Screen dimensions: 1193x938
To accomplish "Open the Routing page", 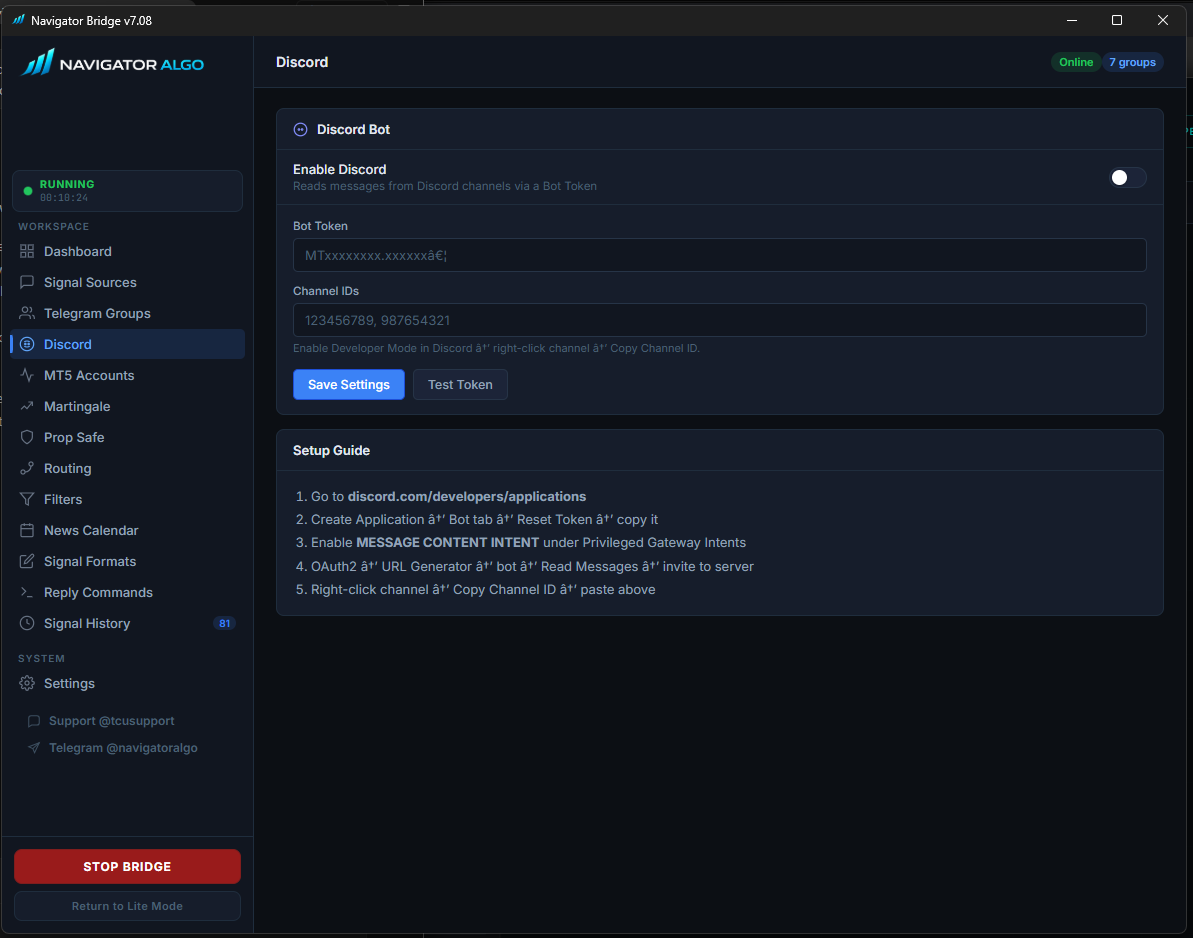I will pos(68,469).
